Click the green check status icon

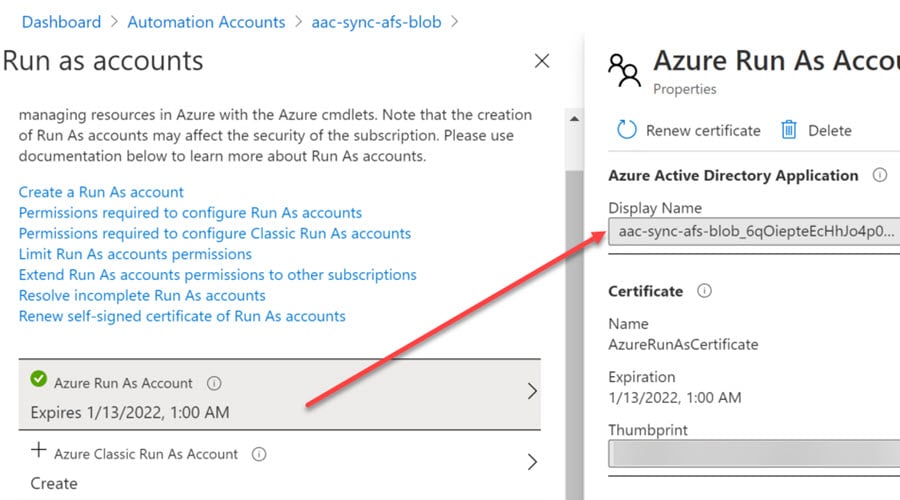38,379
